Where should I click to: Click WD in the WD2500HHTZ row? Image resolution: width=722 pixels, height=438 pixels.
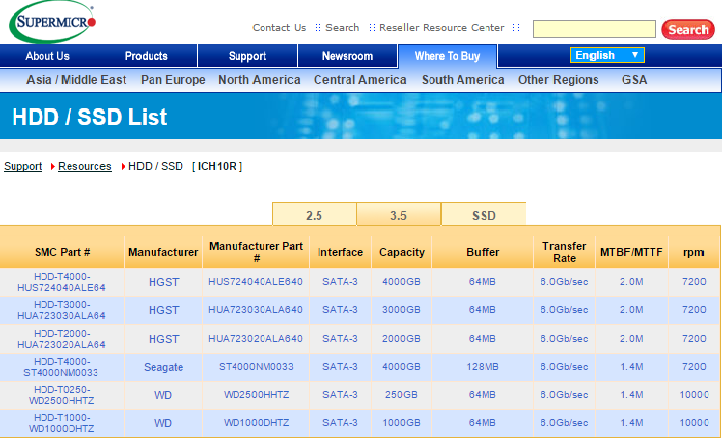(x=163, y=395)
